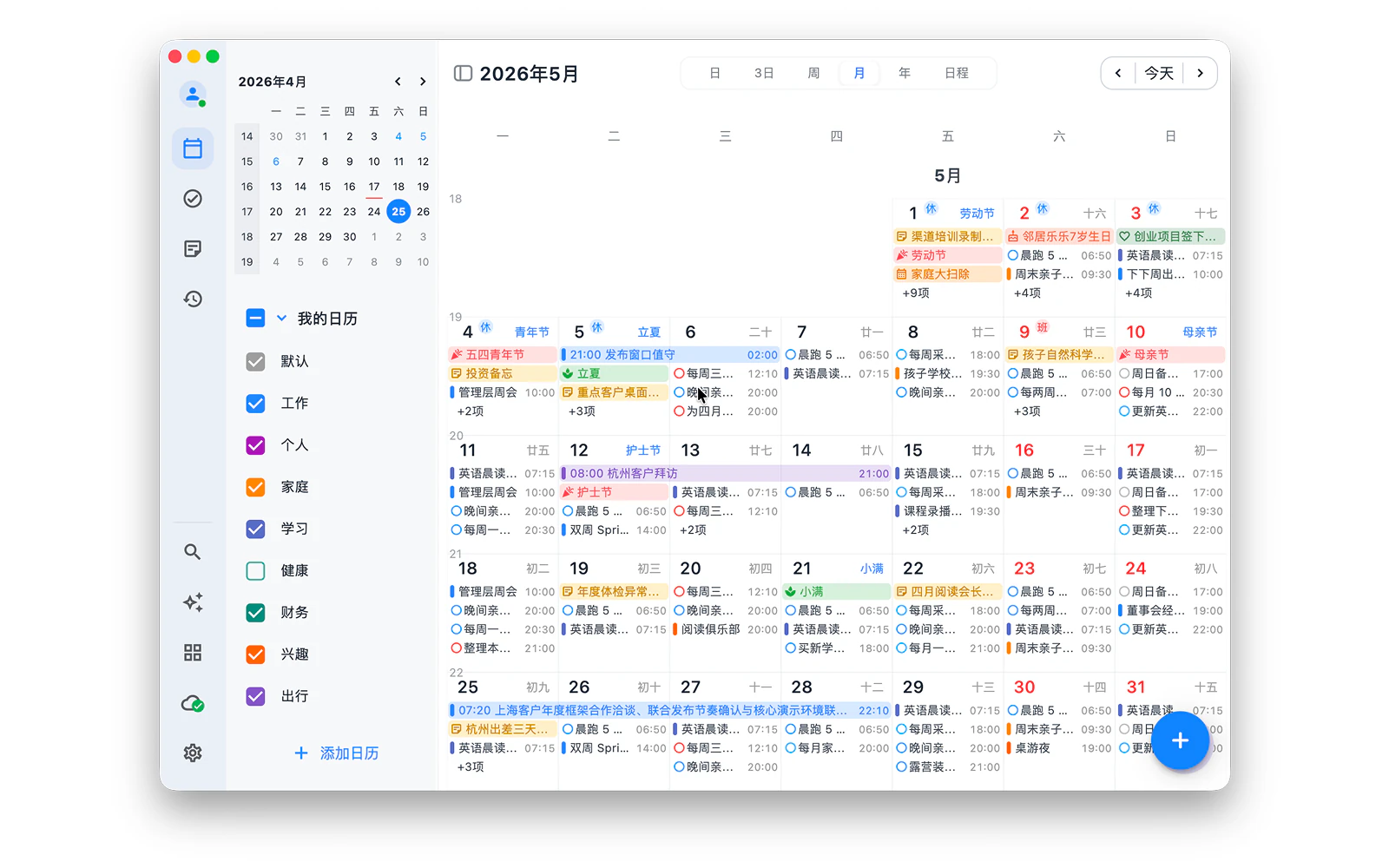Click the 今天 (Today) button
This screenshot has height=868, width=1389.
pyautogui.click(x=1159, y=73)
